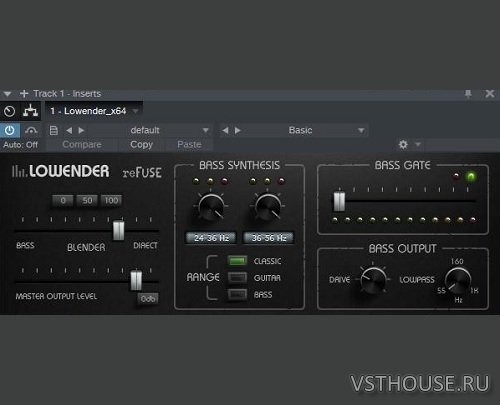The width and height of the screenshot is (500, 405).
Task: Select the 50 blender preset button
Action: [87, 200]
